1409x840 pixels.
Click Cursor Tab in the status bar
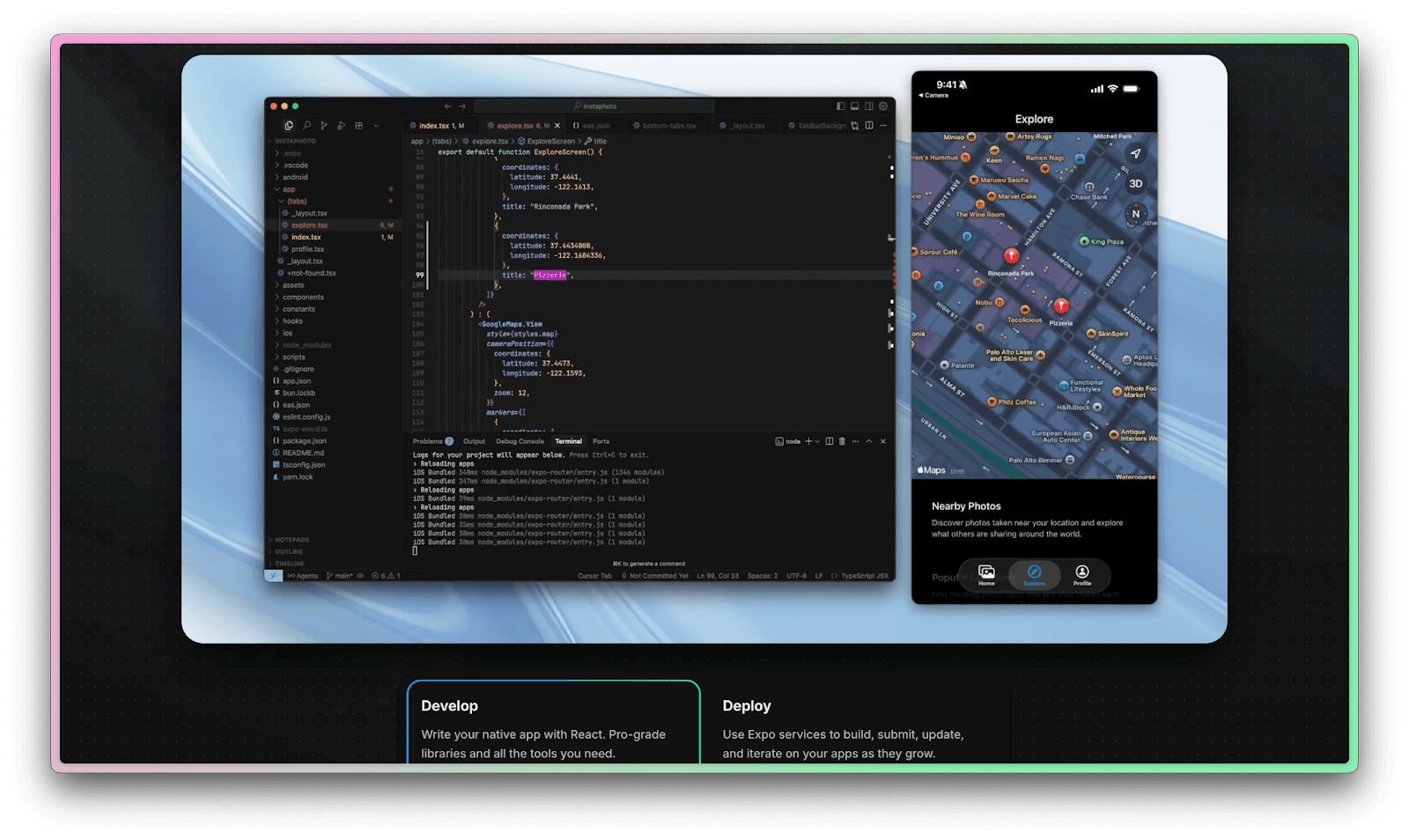tap(594, 576)
